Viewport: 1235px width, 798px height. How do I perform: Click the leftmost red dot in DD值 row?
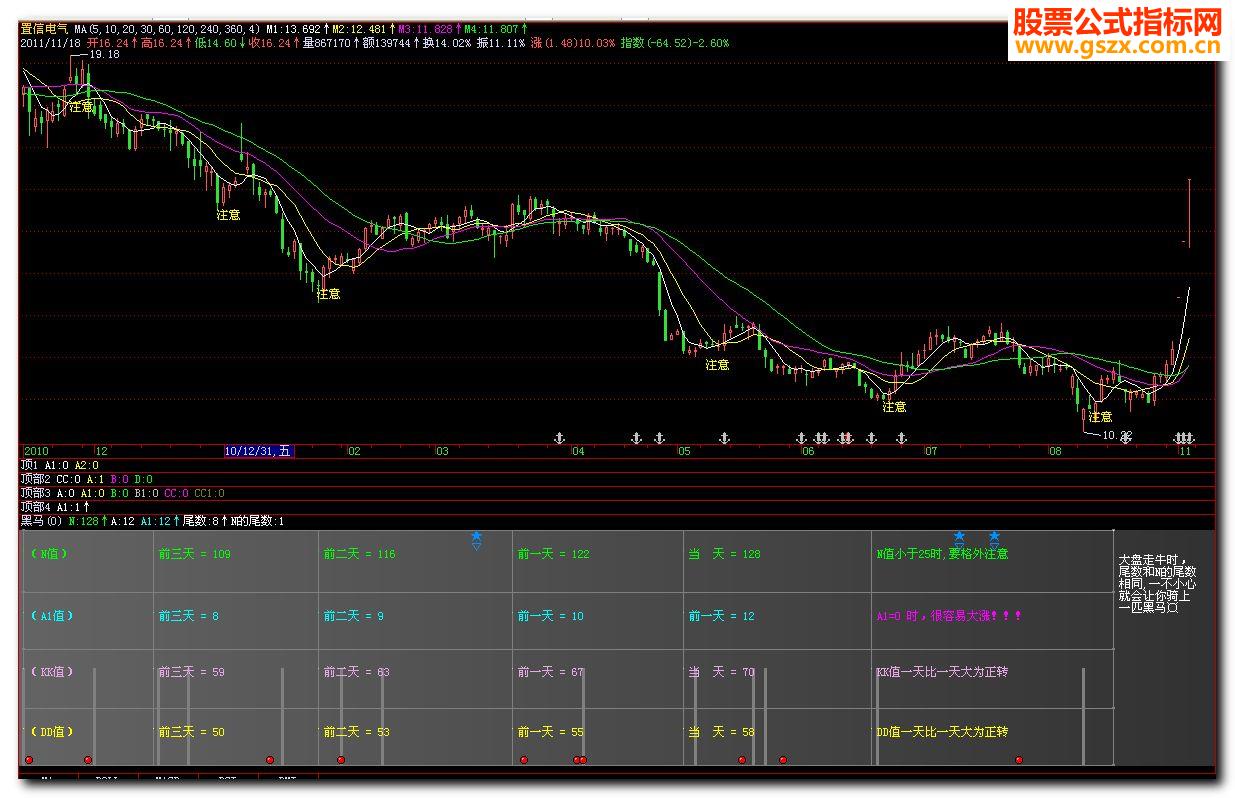tap(28, 760)
